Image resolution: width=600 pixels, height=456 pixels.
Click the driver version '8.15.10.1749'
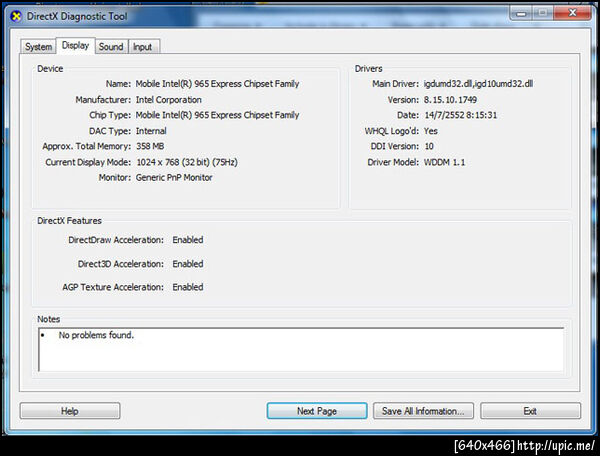[x=450, y=100]
